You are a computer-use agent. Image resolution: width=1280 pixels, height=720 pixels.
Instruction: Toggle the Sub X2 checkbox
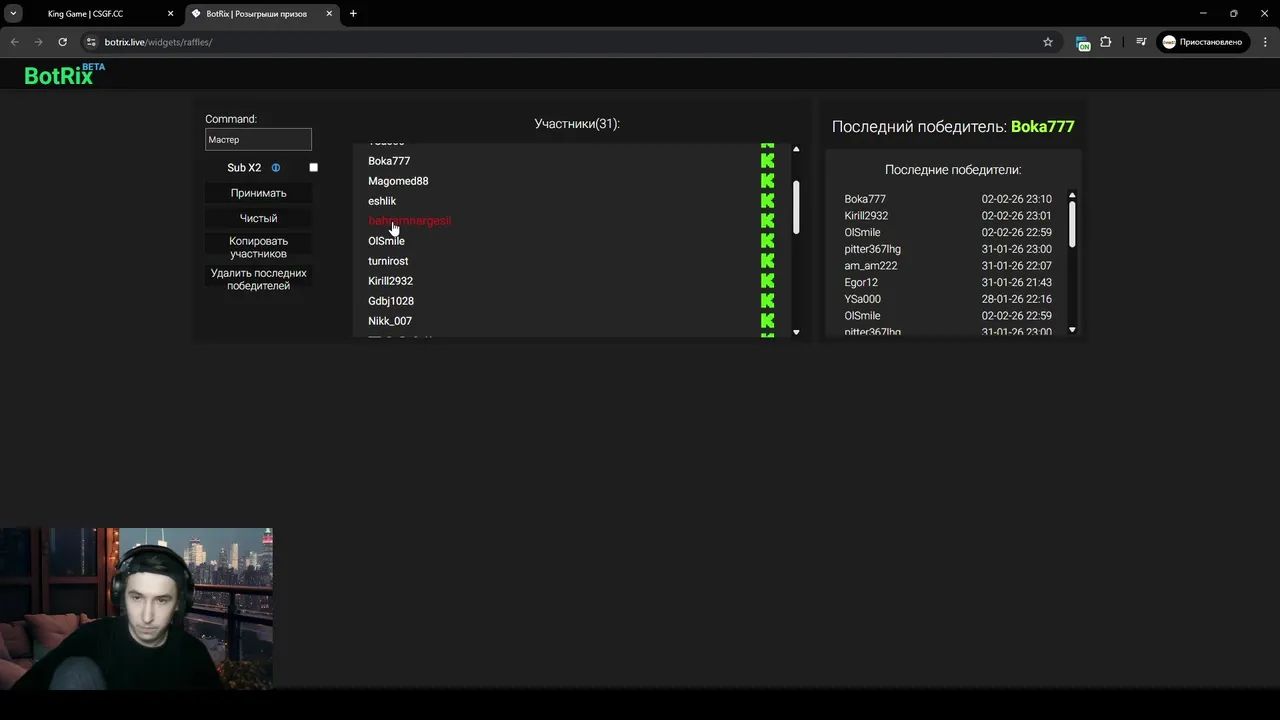[313, 168]
